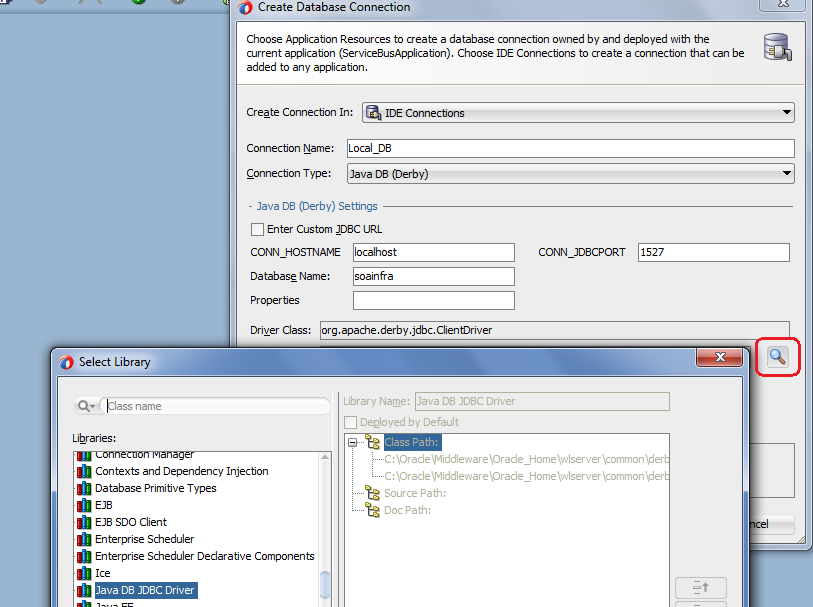Toggle the Deployed by Default checkbox
813x607 pixels.
point(351,422)
